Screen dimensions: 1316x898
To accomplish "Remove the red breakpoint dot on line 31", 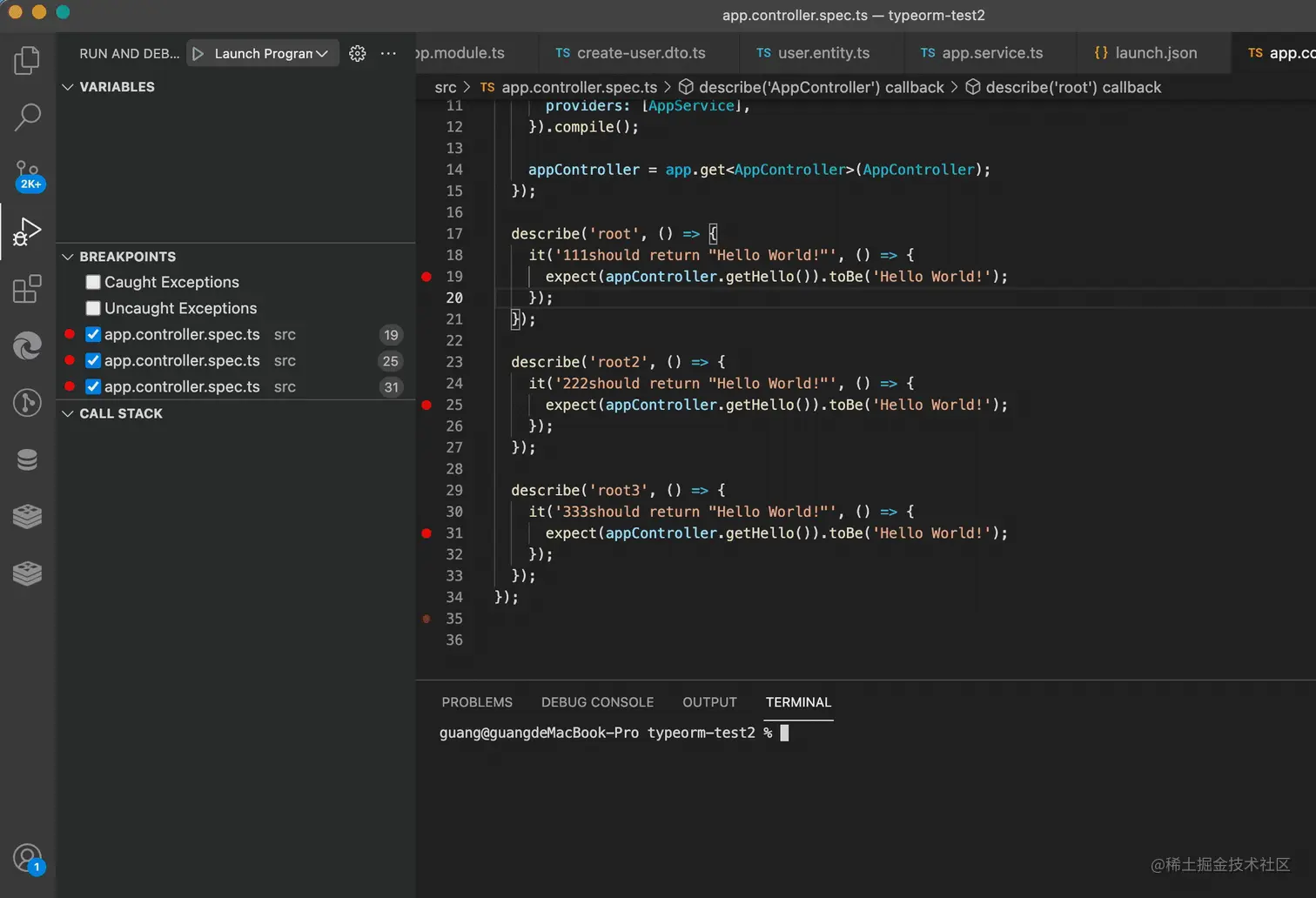I will point(426,533).
